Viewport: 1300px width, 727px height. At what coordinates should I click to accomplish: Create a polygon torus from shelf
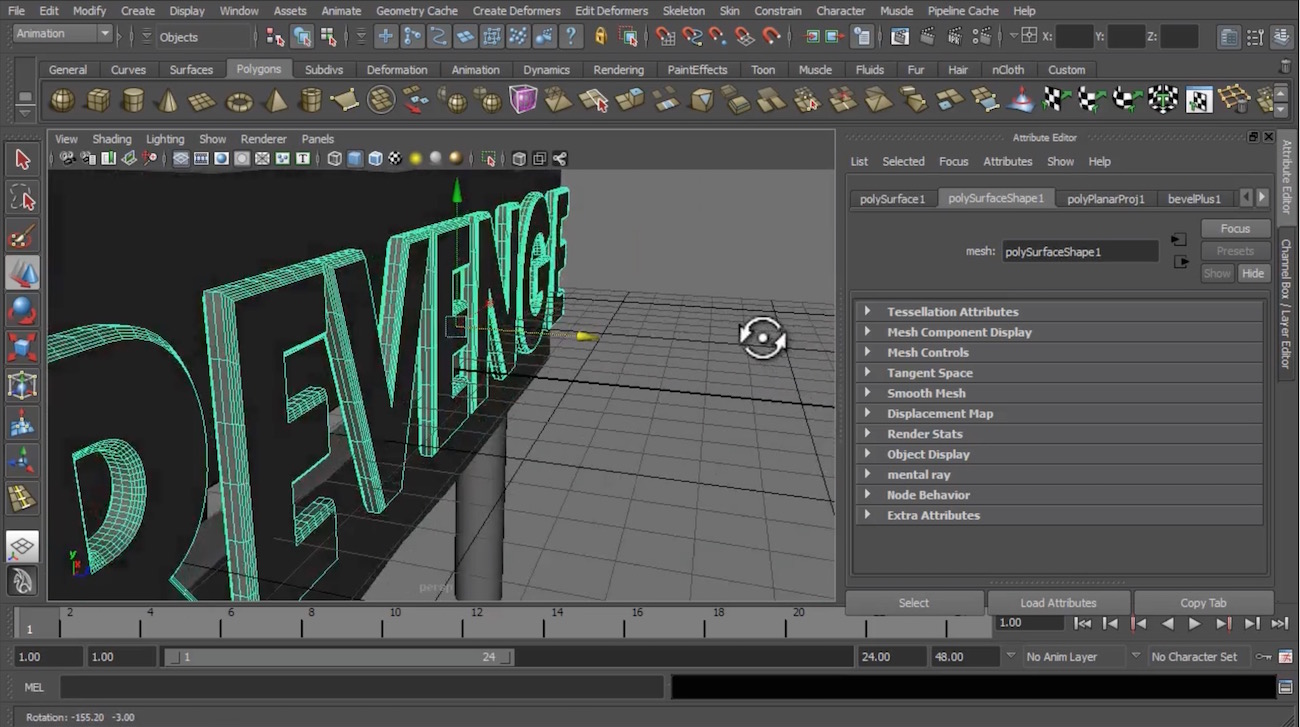tap(239, 100)
